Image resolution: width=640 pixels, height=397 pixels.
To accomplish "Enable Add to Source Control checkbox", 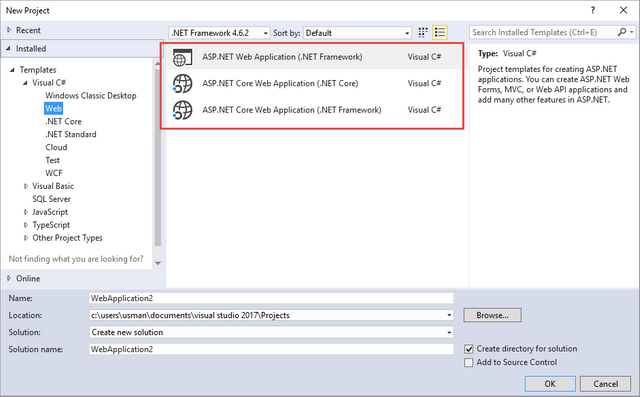I will click(x=469, y=362).
